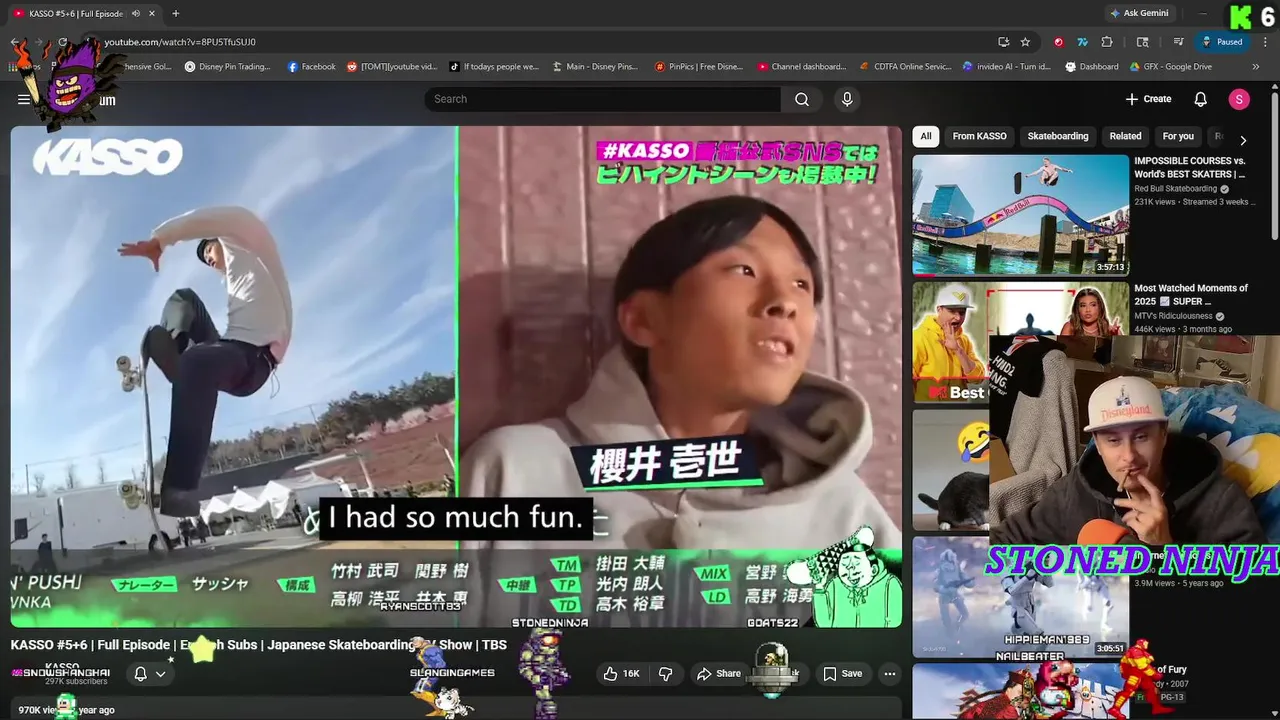
Task: Open MTV's Ridiculousness channel name
Action: [x=1174, y=316]
